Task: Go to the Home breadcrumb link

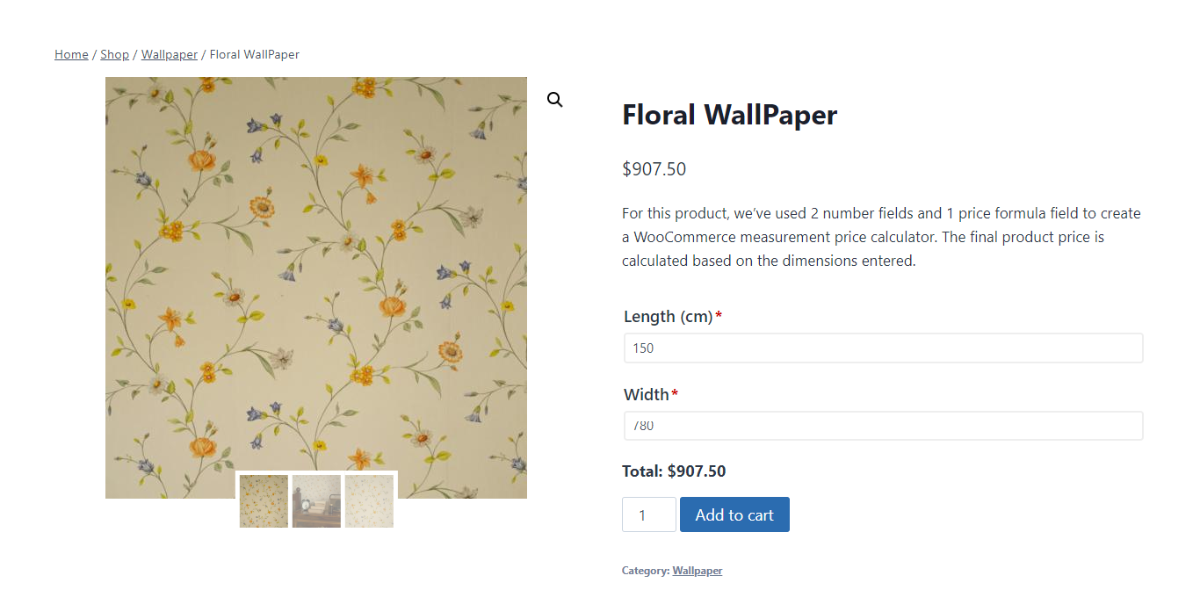Action: pos(71,54)
